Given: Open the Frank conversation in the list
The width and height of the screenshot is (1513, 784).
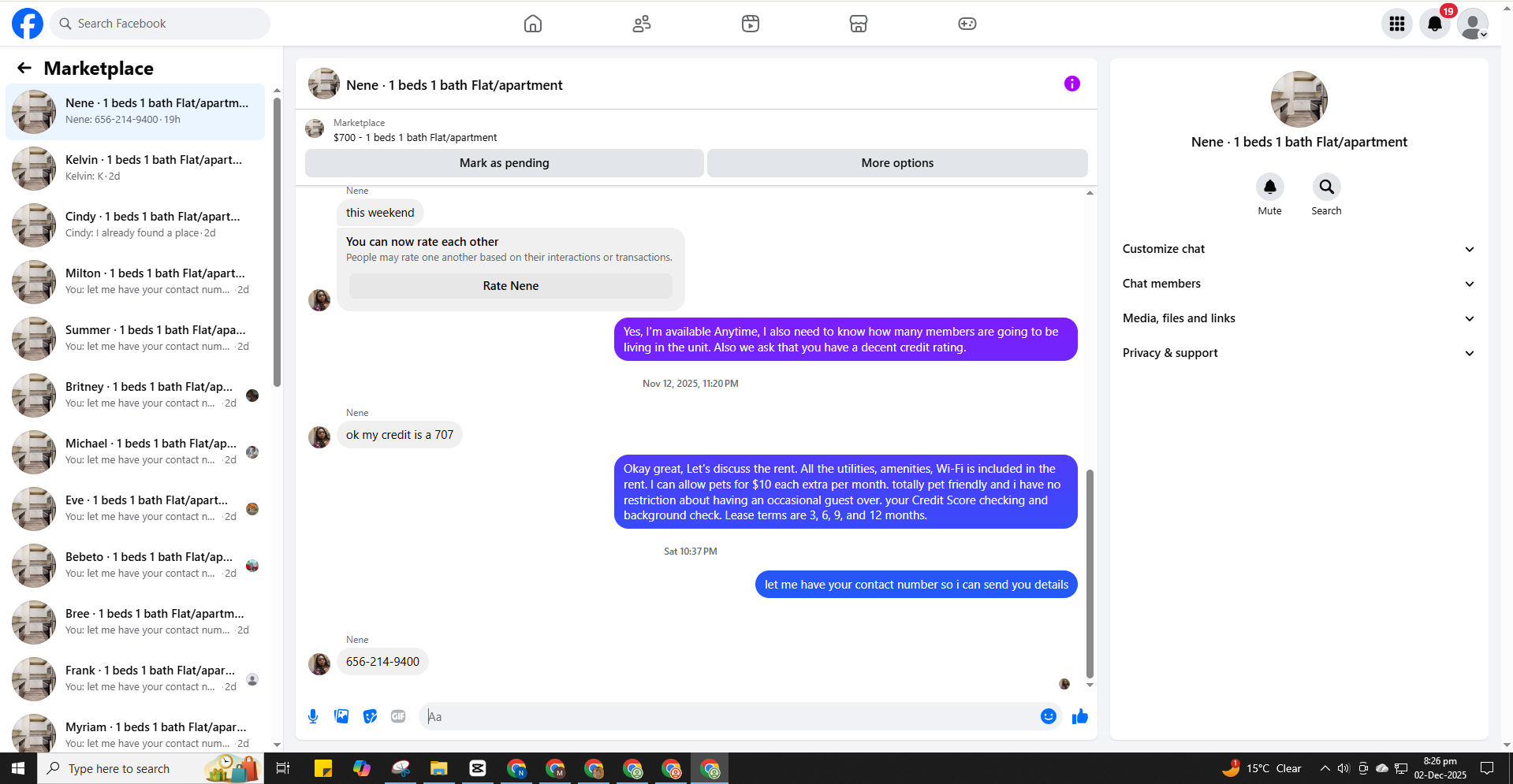Looking at the screenshot, I should 136,679.
